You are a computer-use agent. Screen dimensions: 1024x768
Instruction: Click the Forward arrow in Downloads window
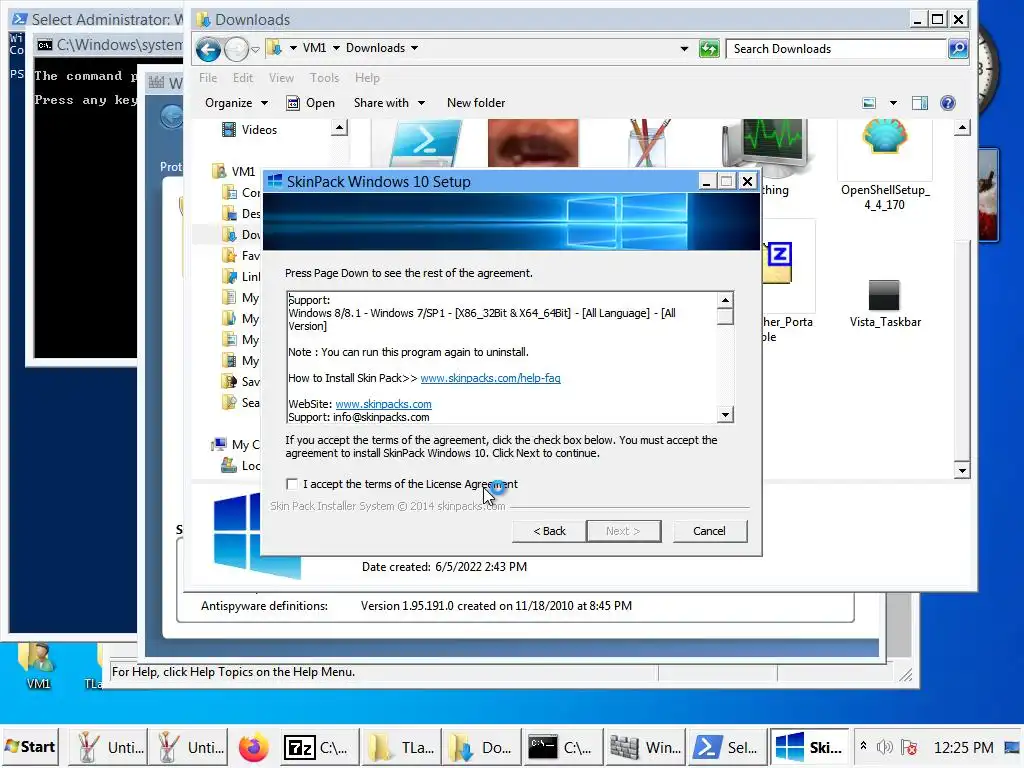click(236, 49)
